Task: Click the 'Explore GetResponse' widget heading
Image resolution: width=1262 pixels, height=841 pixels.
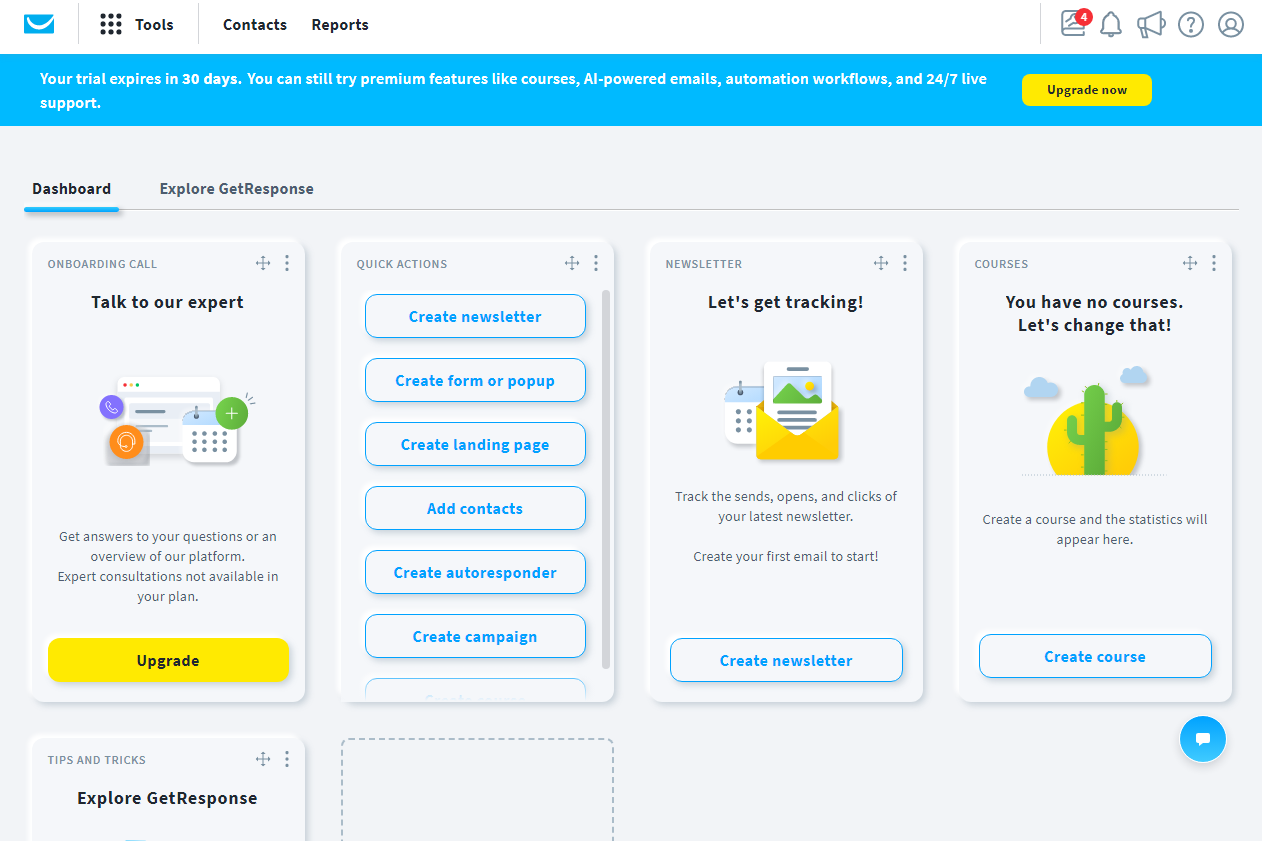Action: (167, 798)
